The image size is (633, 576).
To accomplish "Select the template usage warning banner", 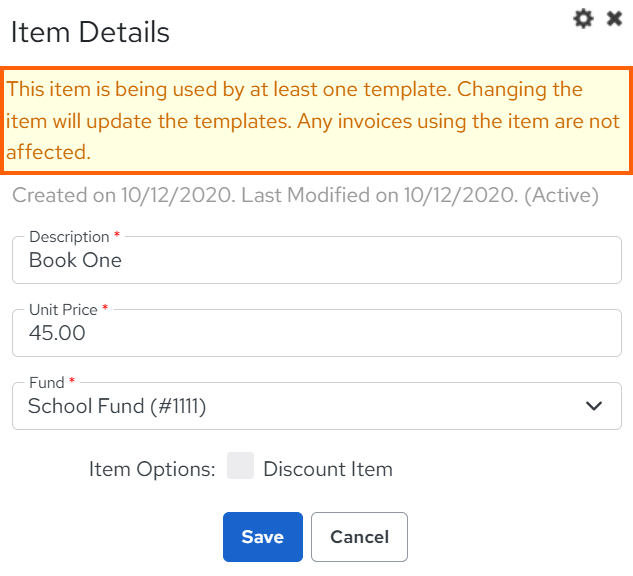I will coord(316,121).
